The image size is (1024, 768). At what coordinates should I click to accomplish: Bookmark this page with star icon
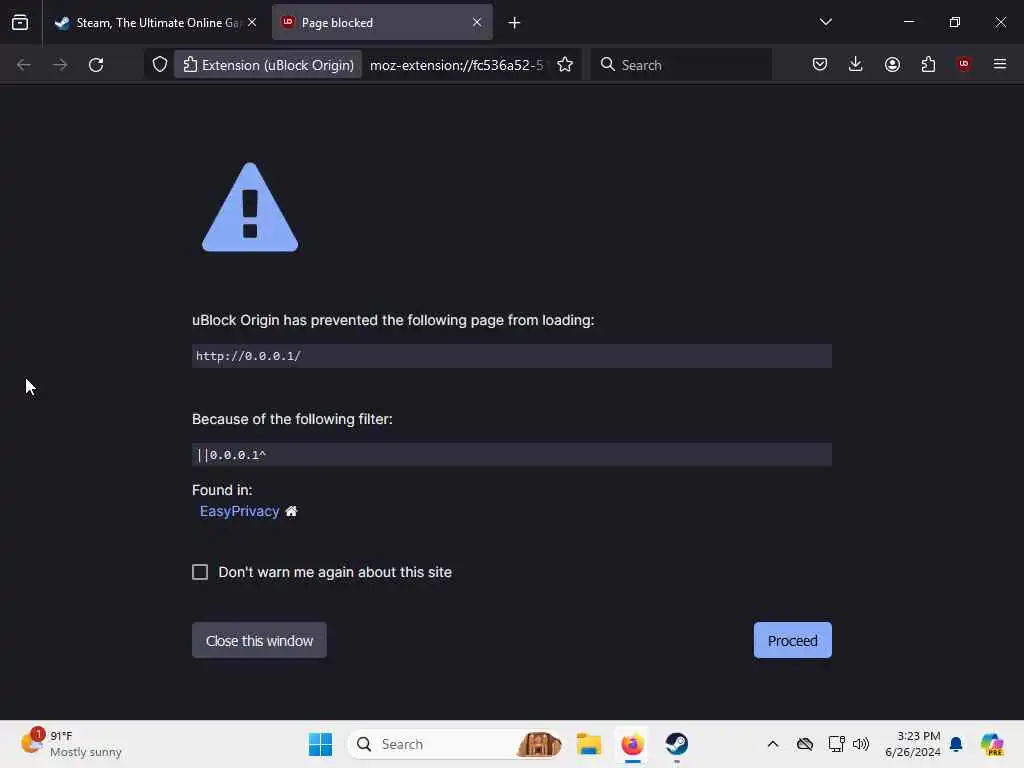pos(565,65)
